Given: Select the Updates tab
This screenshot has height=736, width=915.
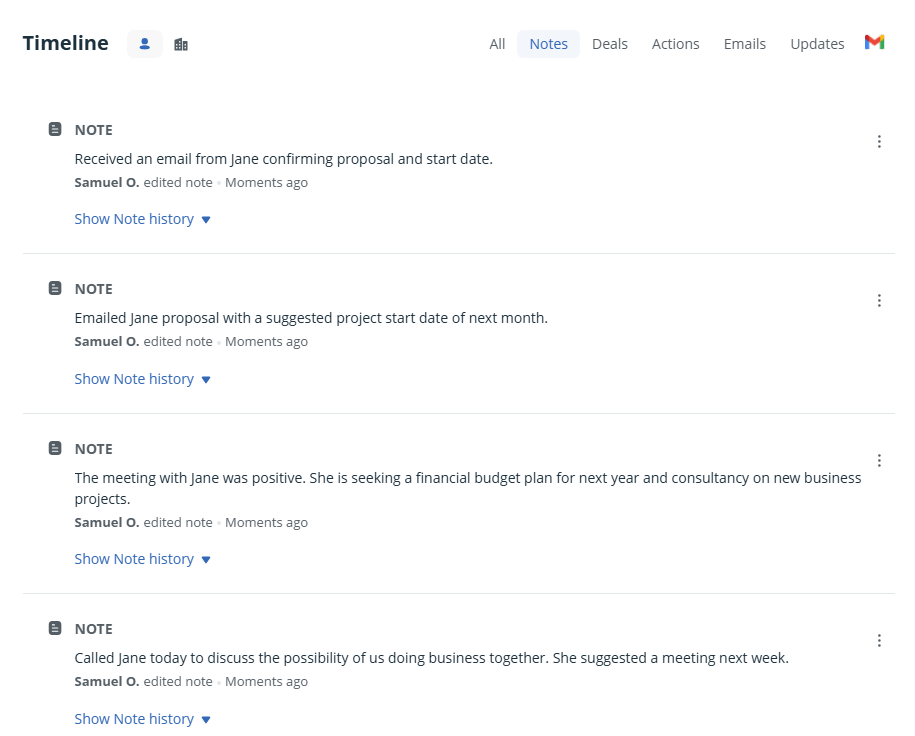Looking at the screenshot, I should click(817, 43).
